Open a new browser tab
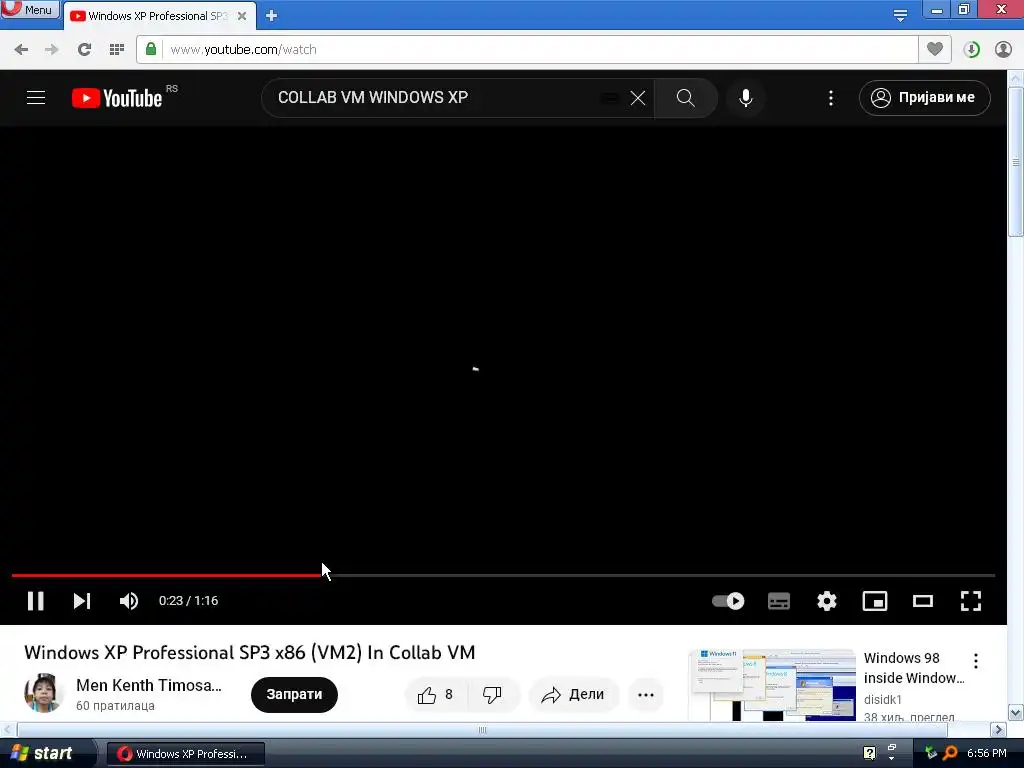The height and width of the screenshot is (768, 1024). click(272, 16)
